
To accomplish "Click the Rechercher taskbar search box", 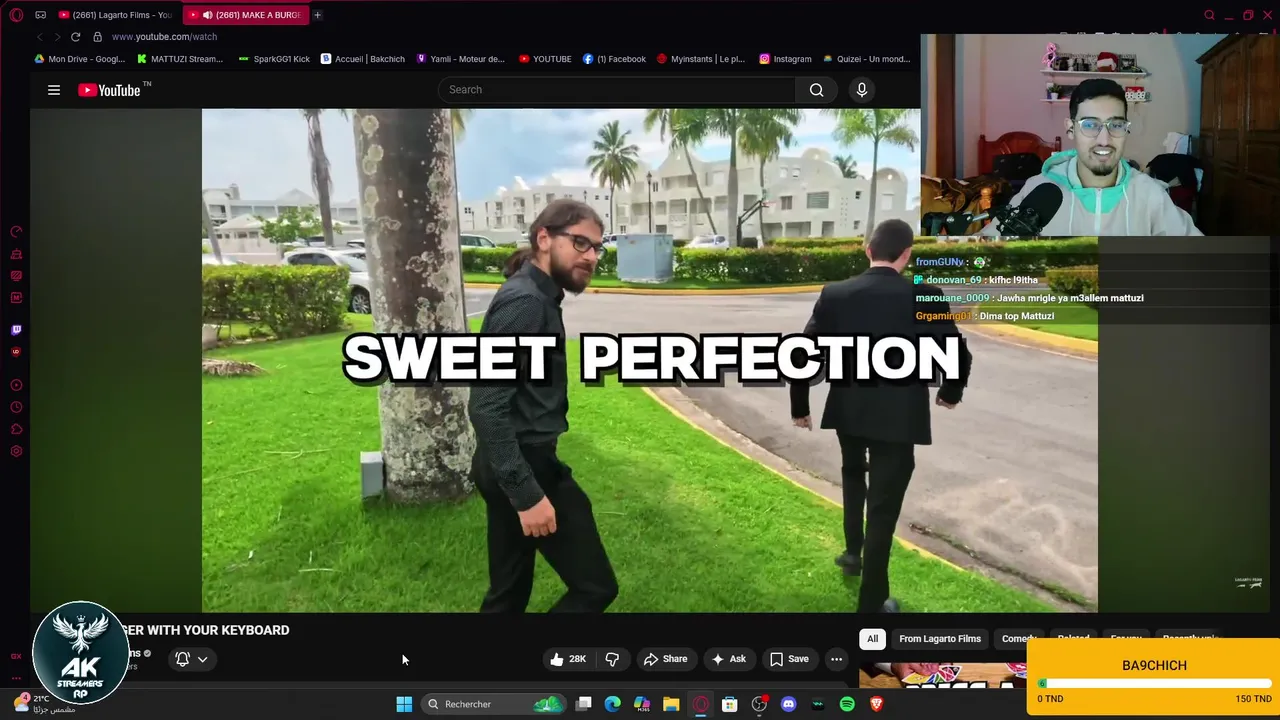I will 494,704.
